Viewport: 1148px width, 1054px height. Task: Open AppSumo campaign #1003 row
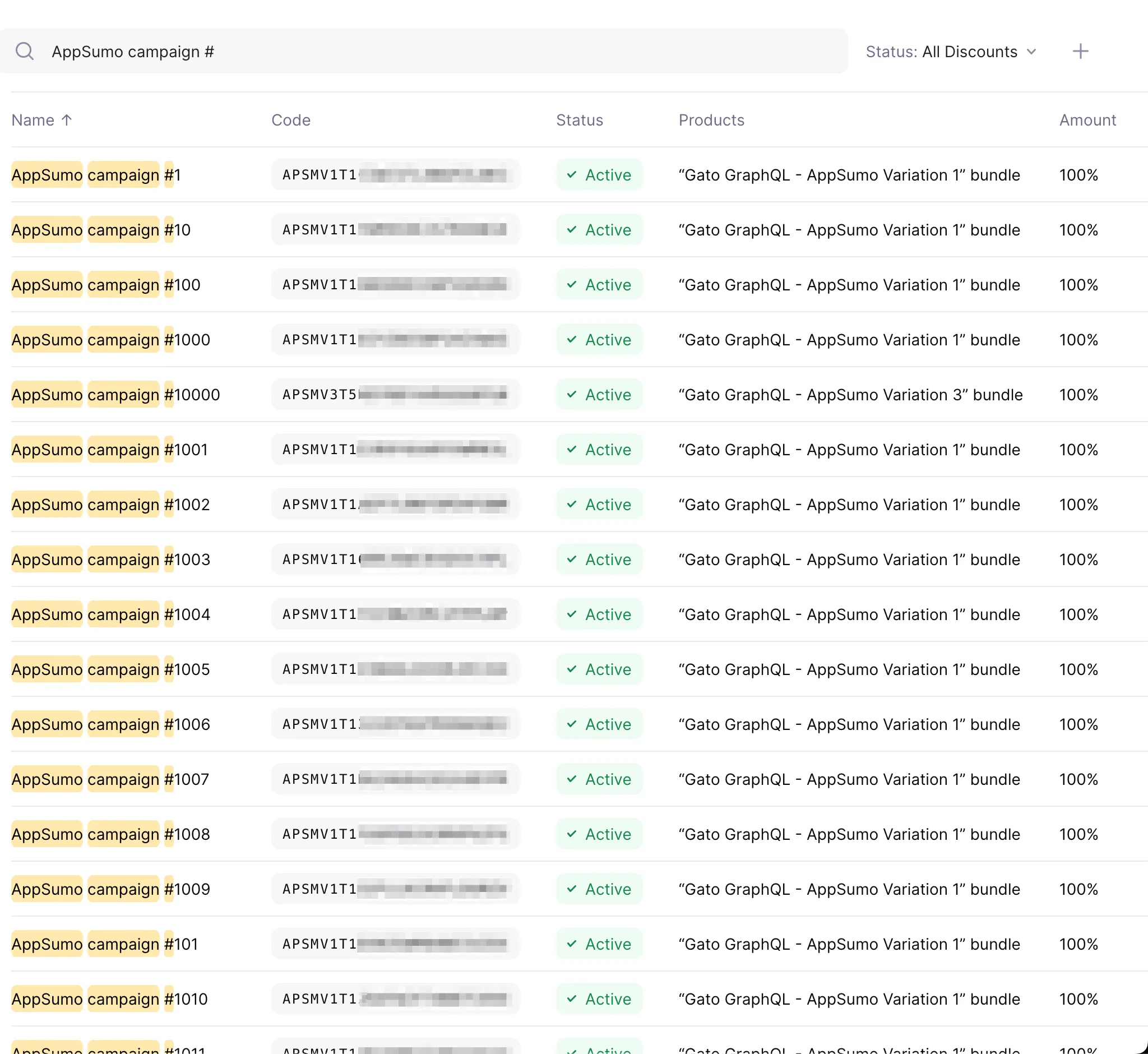coord(580,560)
